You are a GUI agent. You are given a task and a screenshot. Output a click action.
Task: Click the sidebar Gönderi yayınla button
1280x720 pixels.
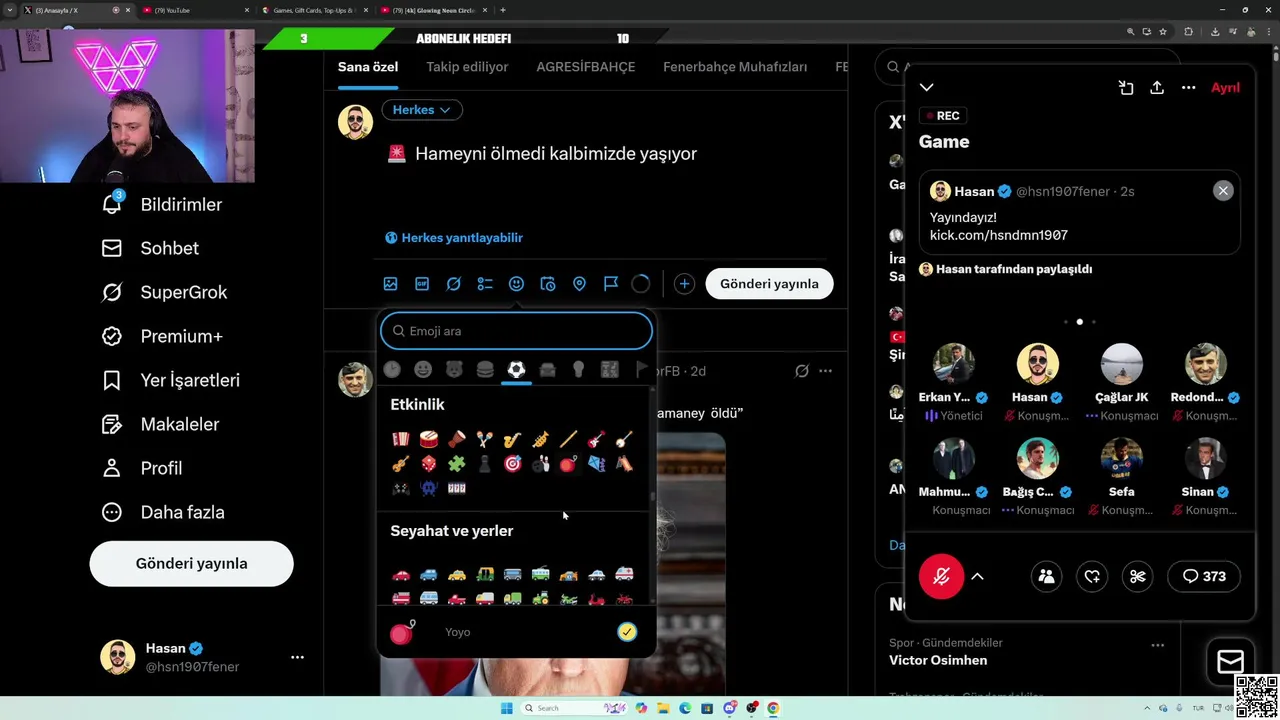[x=191, y=563]
